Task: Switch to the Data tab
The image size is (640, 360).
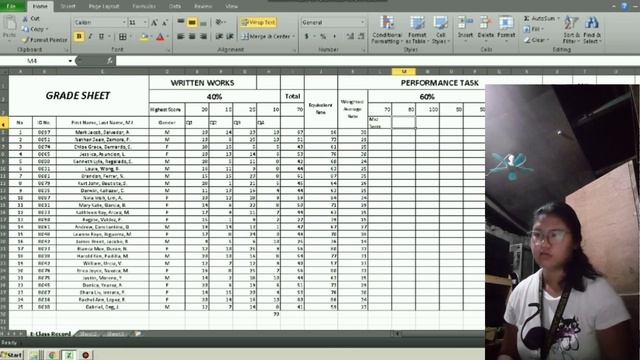Action: (x=175, y=6)
